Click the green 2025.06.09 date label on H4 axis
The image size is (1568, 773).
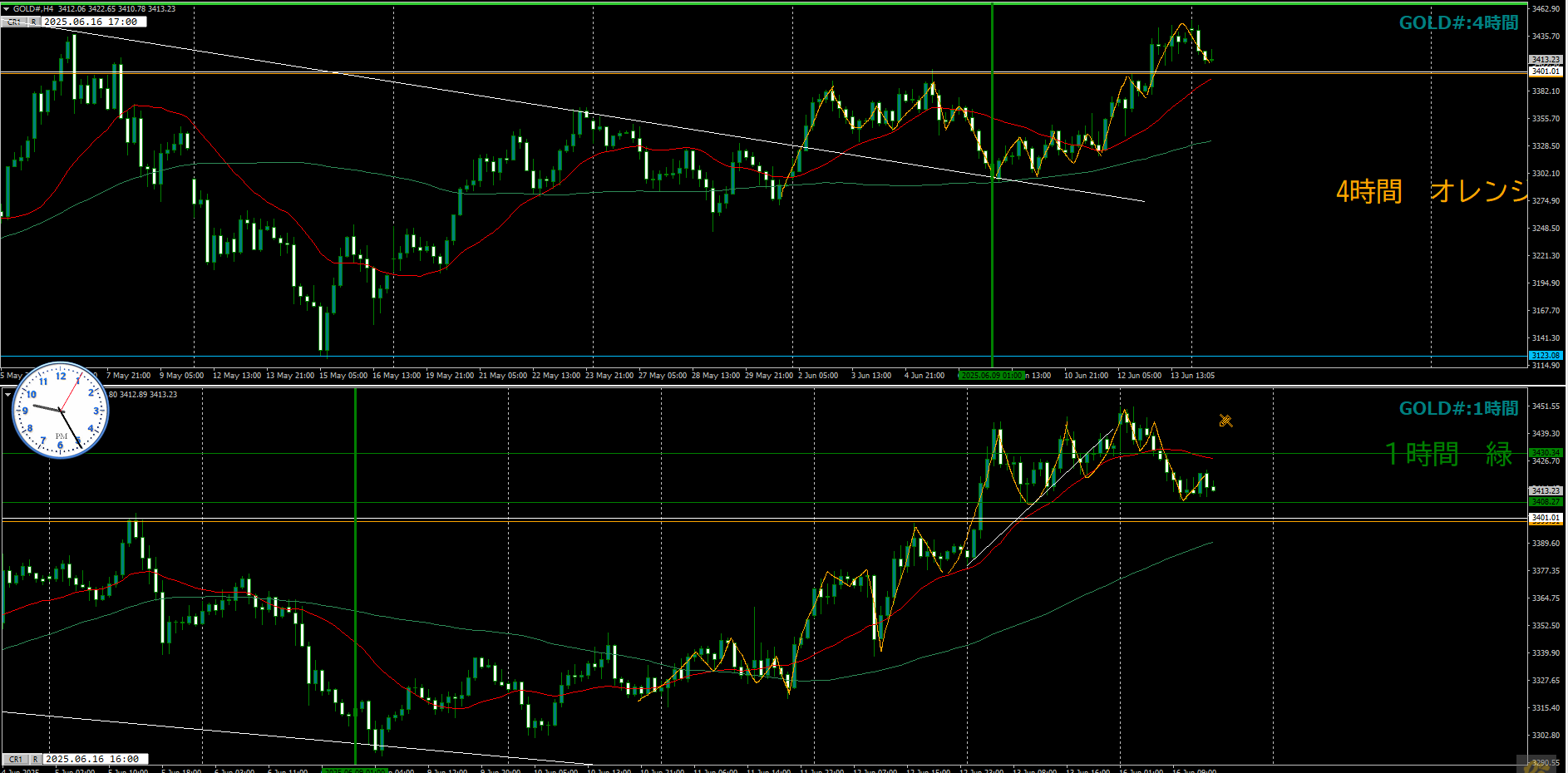991,376
